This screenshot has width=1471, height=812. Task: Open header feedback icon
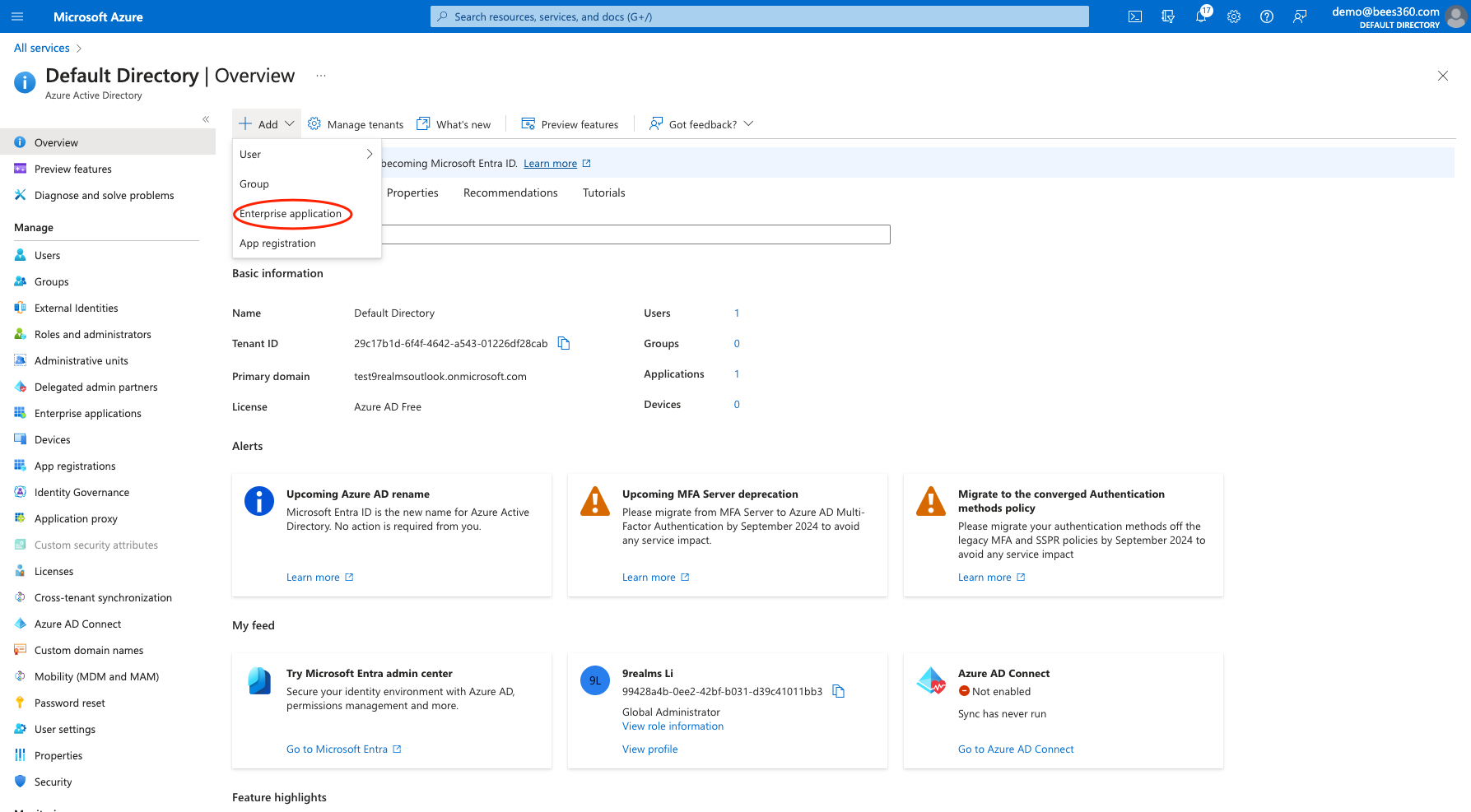tap(1300, 16)
